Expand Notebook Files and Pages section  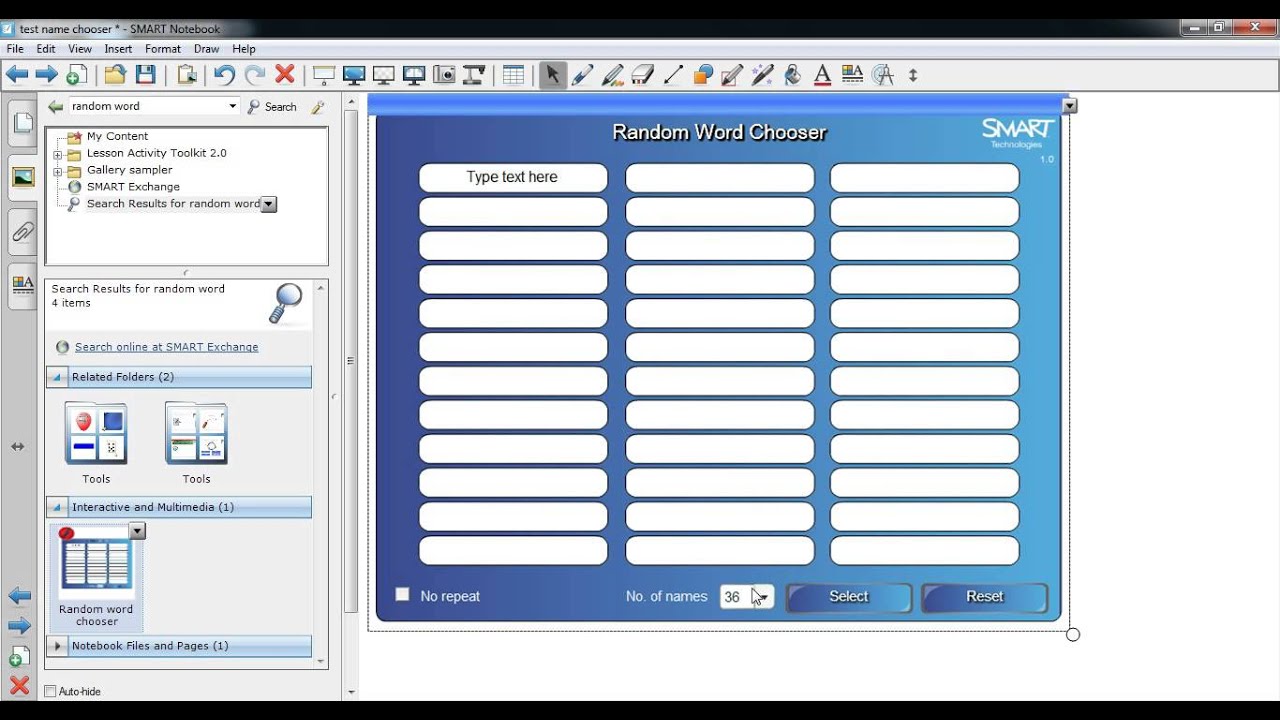coord(58,646)
